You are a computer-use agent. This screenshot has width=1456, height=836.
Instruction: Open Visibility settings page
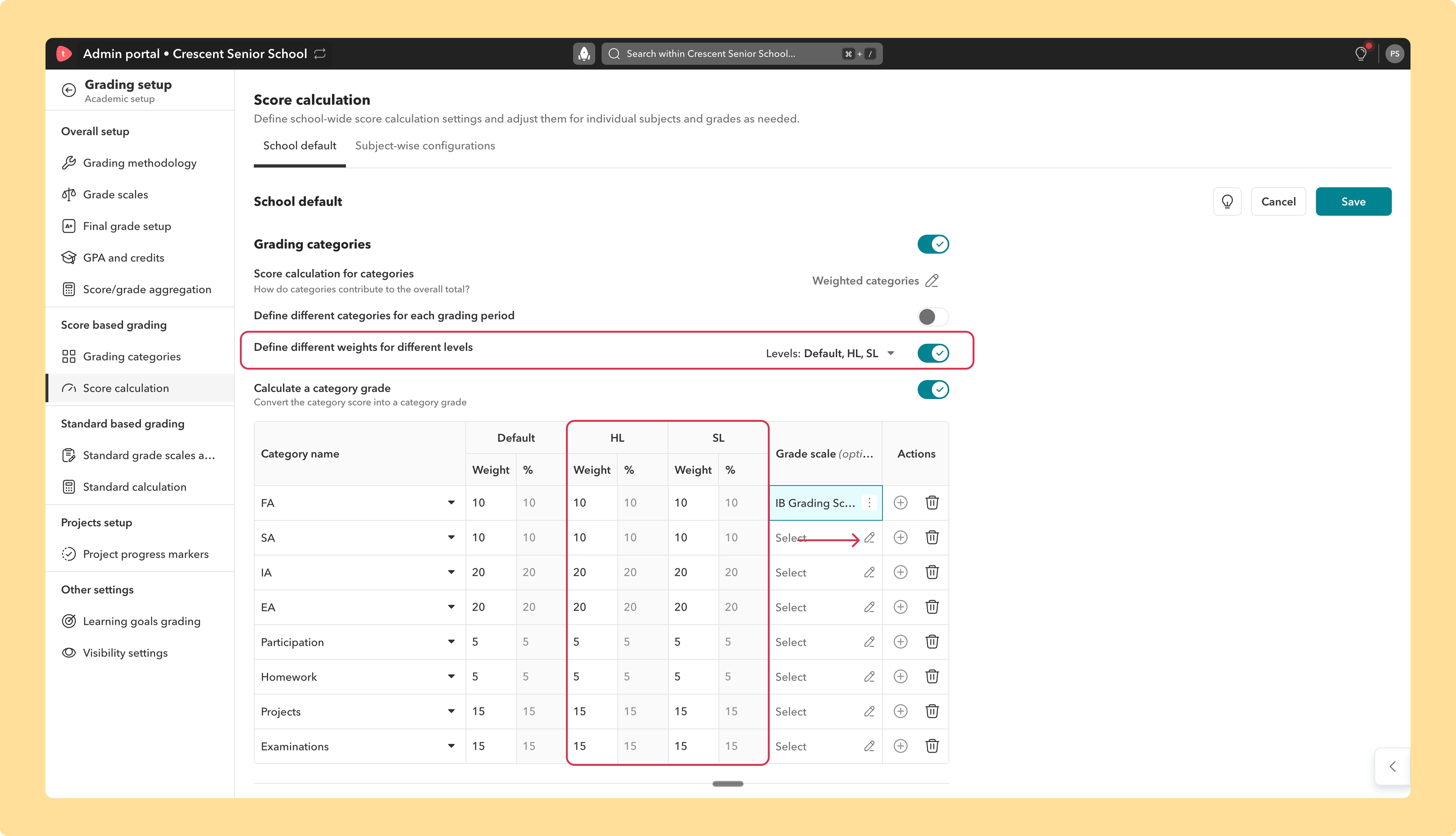(x=140, y=653)
